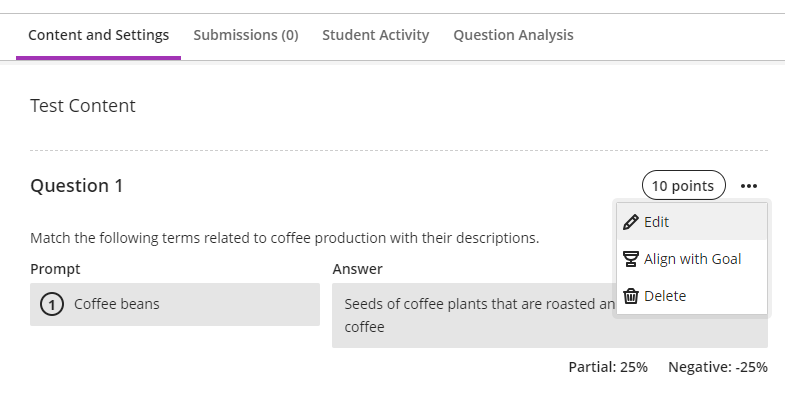
Task: Click the pencil icon beside Edit
Action: tap(630, 222)
